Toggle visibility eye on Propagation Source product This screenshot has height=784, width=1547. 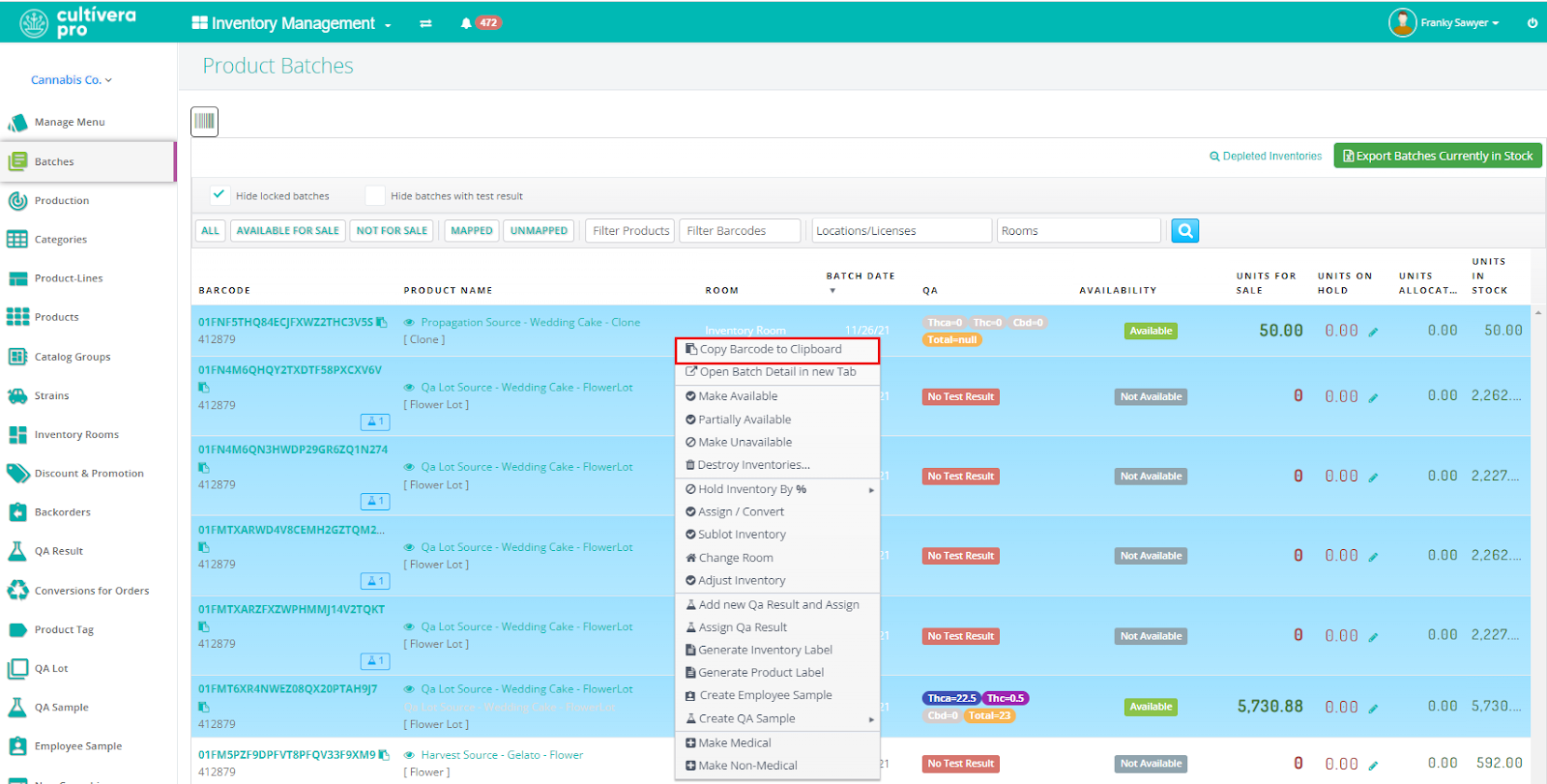(x=409, y=323)
